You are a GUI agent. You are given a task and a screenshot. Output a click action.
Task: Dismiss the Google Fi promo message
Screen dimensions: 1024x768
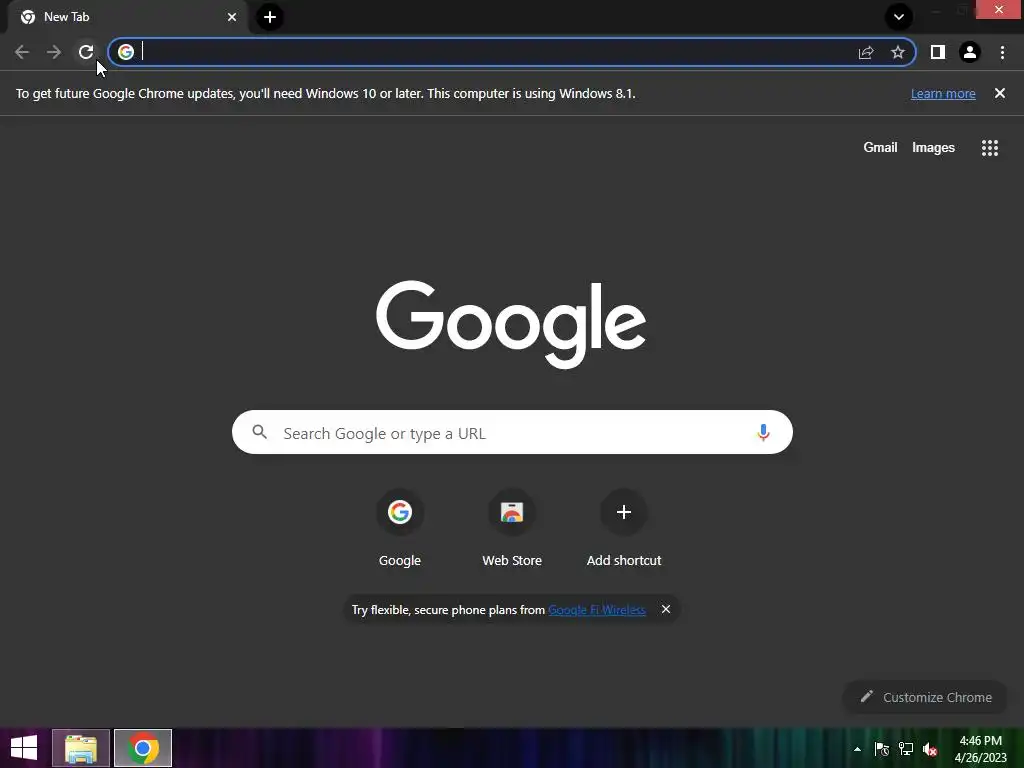tap(665, 609)
